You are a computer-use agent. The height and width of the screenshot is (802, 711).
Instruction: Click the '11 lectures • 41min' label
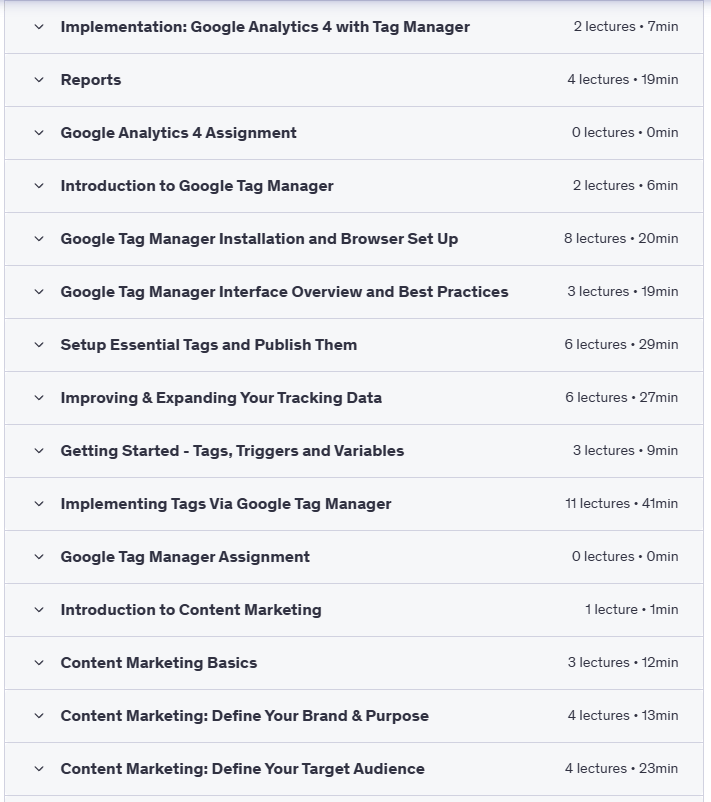621,504
